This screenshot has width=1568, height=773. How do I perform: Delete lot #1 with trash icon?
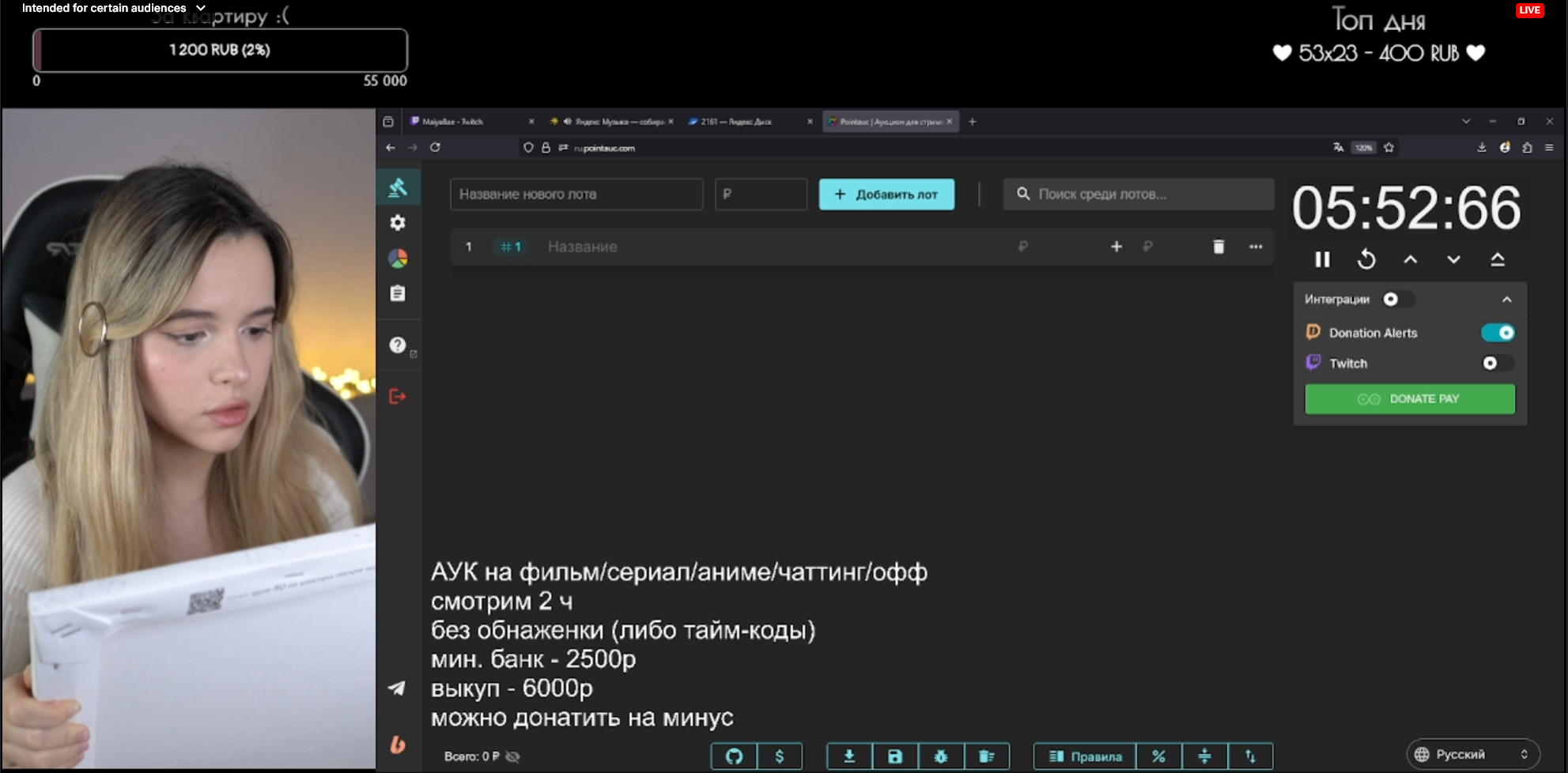tap(1219, 247)
